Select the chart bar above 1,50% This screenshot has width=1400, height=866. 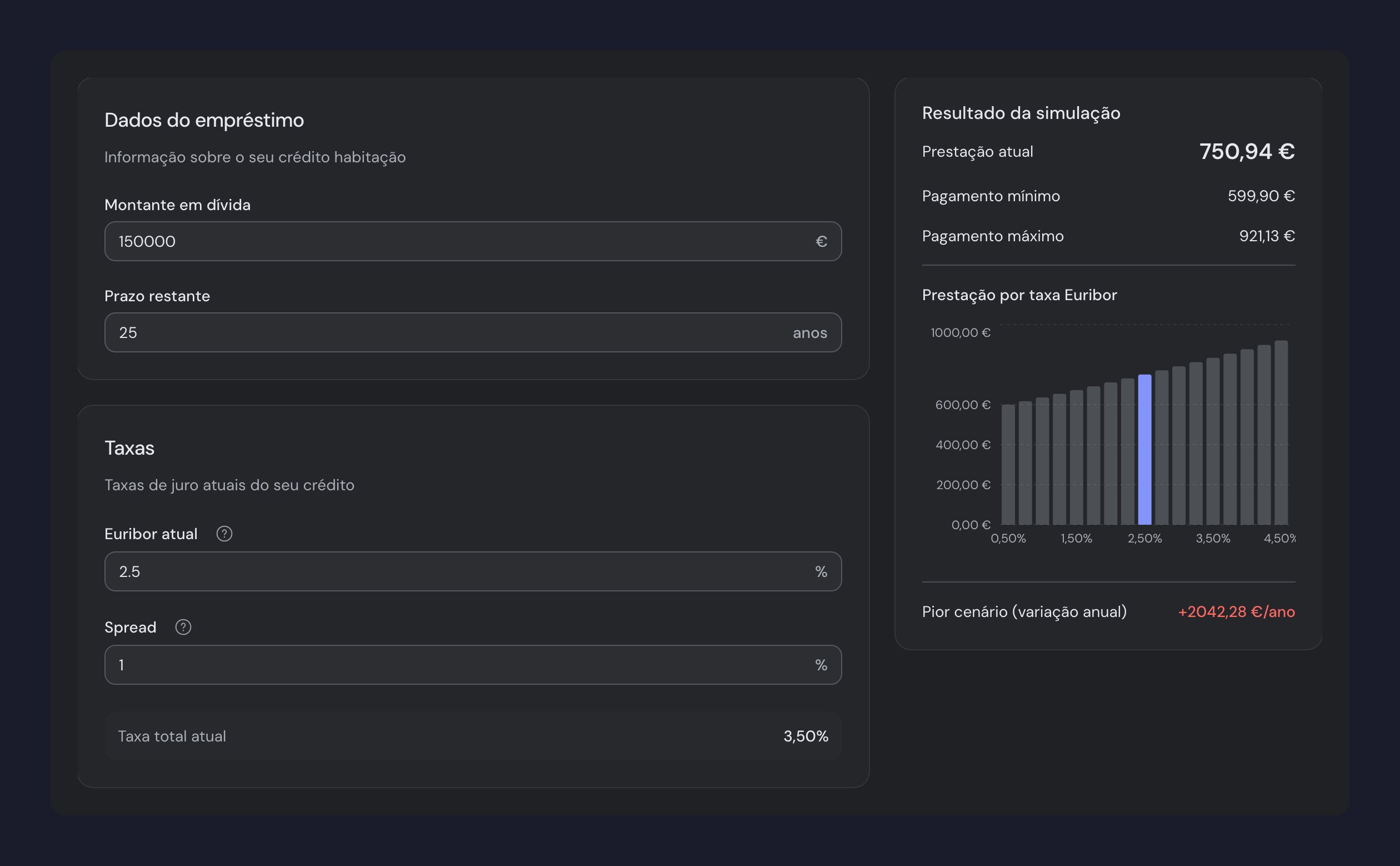[x=1076, y=457]
